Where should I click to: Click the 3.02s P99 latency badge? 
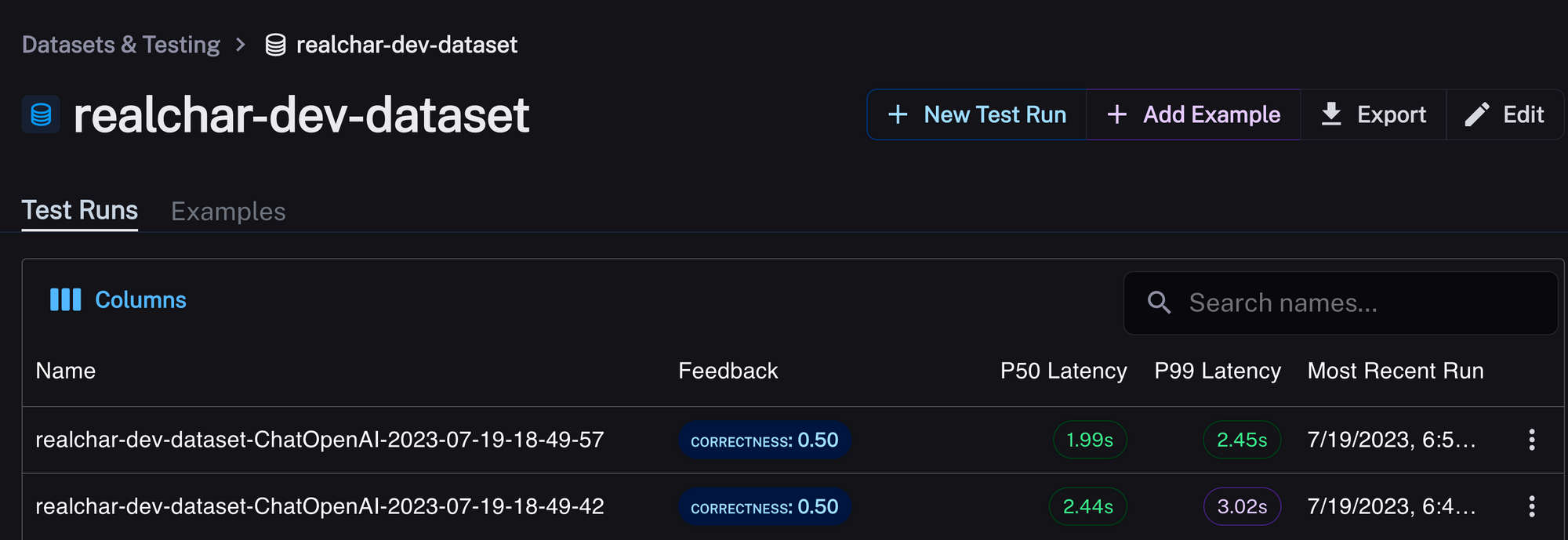(1242, 506)
